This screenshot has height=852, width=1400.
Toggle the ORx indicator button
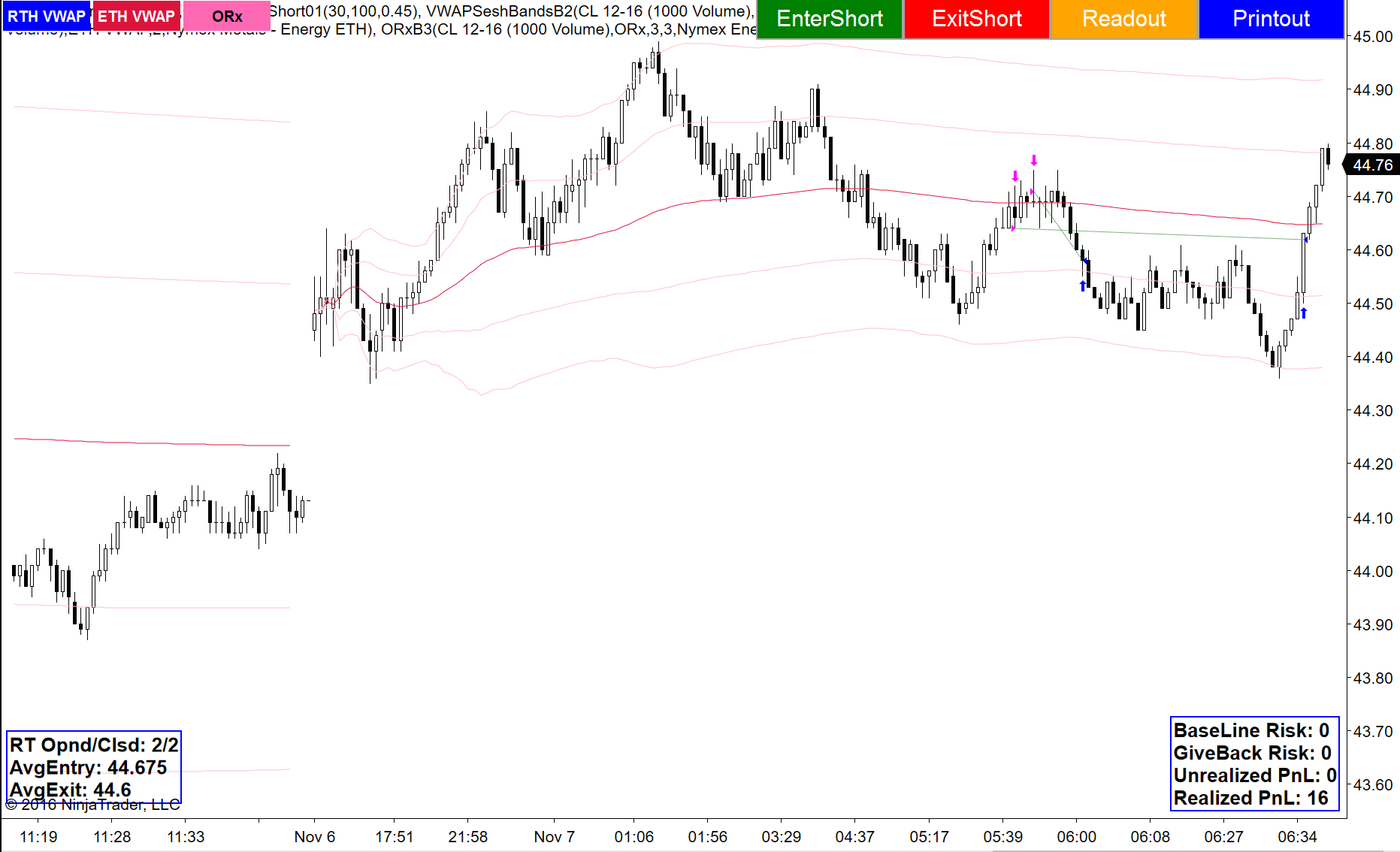pyautogui.click(x=227, y=17)
